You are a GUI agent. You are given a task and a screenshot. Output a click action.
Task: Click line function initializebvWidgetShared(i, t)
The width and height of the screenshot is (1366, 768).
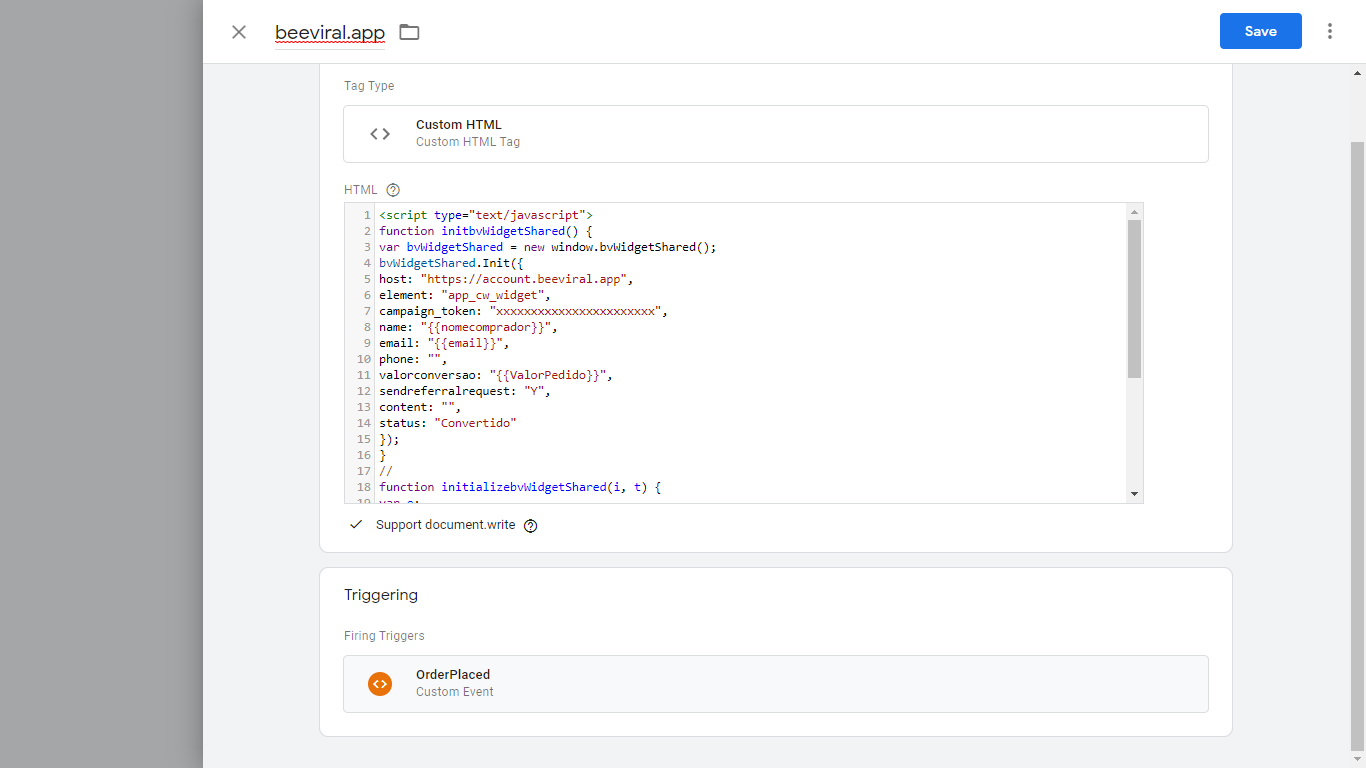[520, 487]
